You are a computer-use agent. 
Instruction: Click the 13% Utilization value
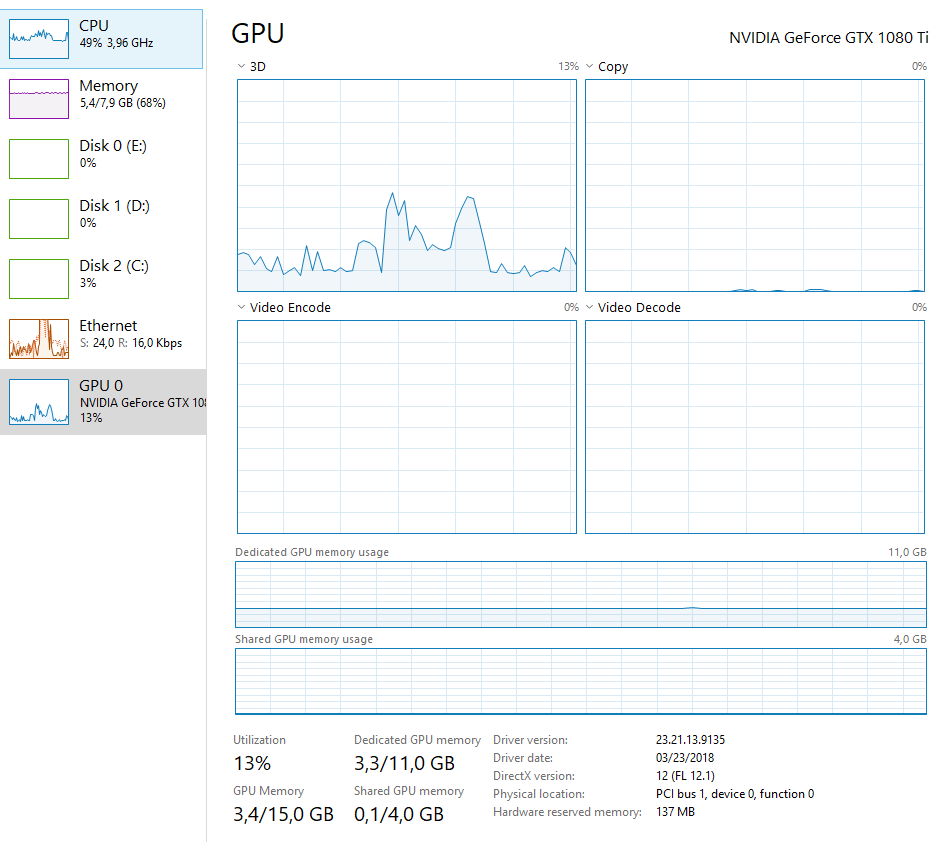pyautogui.click(x=252, y=764)
